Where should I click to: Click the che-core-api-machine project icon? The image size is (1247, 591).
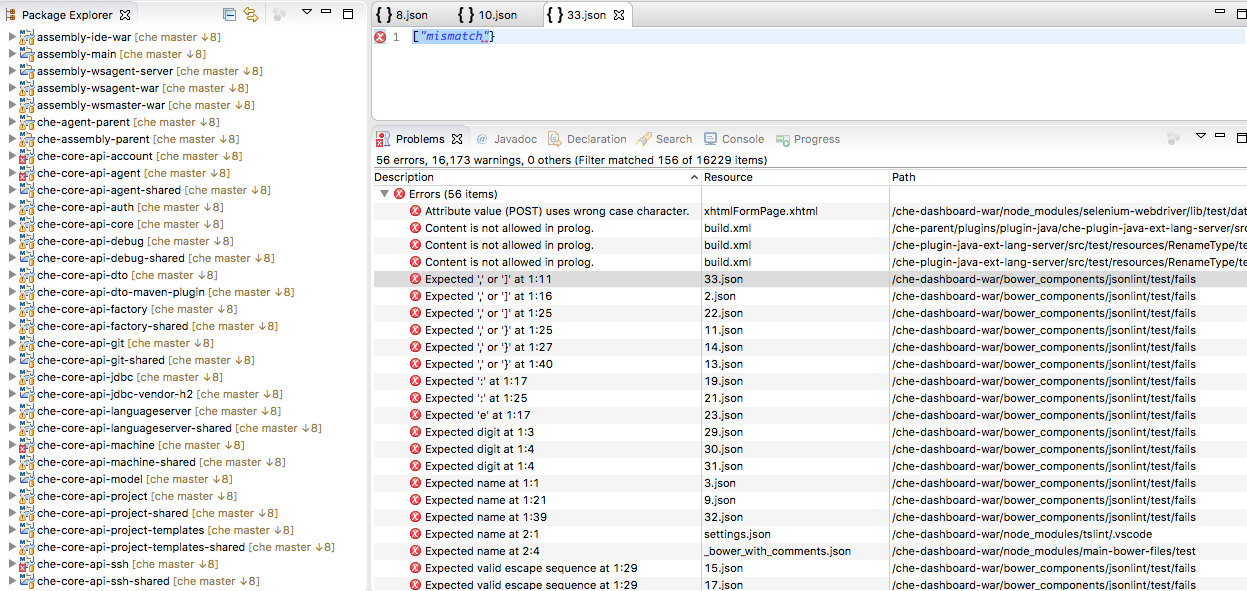pos(27,445)
